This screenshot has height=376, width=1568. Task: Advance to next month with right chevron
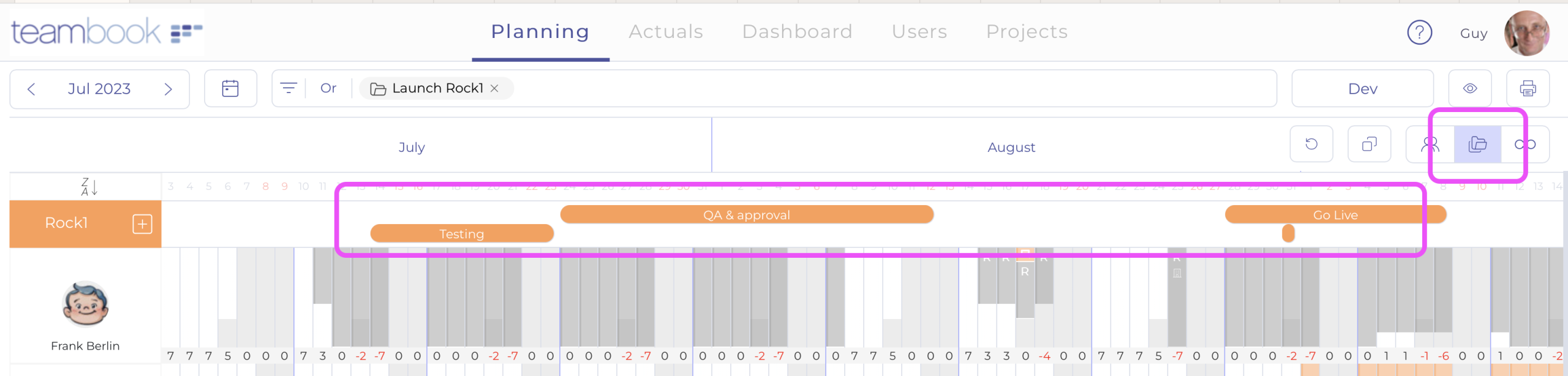click(168, 89)
